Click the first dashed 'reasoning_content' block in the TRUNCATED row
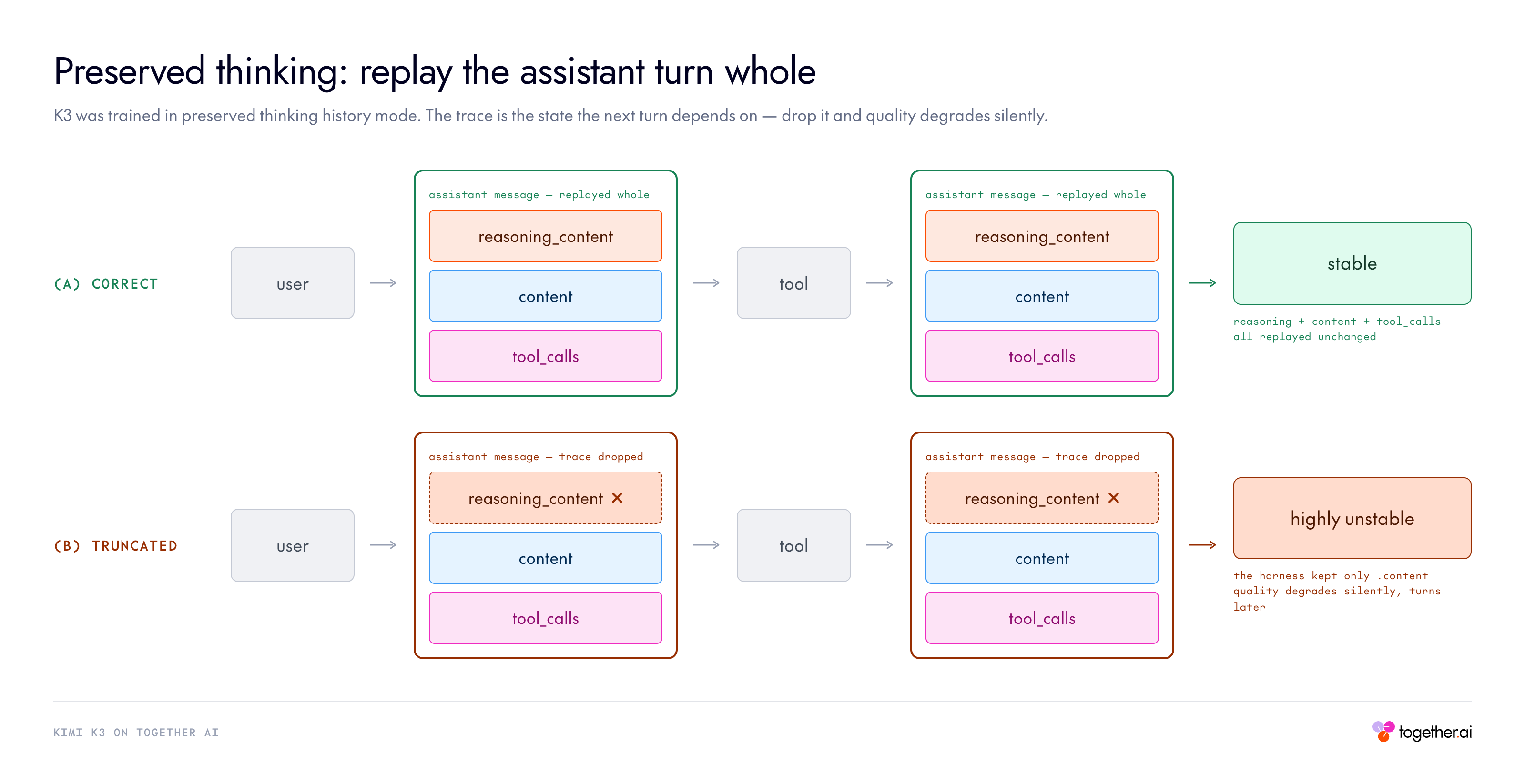Viewport: 1525px width, 784px height. (x=545, y=498)
